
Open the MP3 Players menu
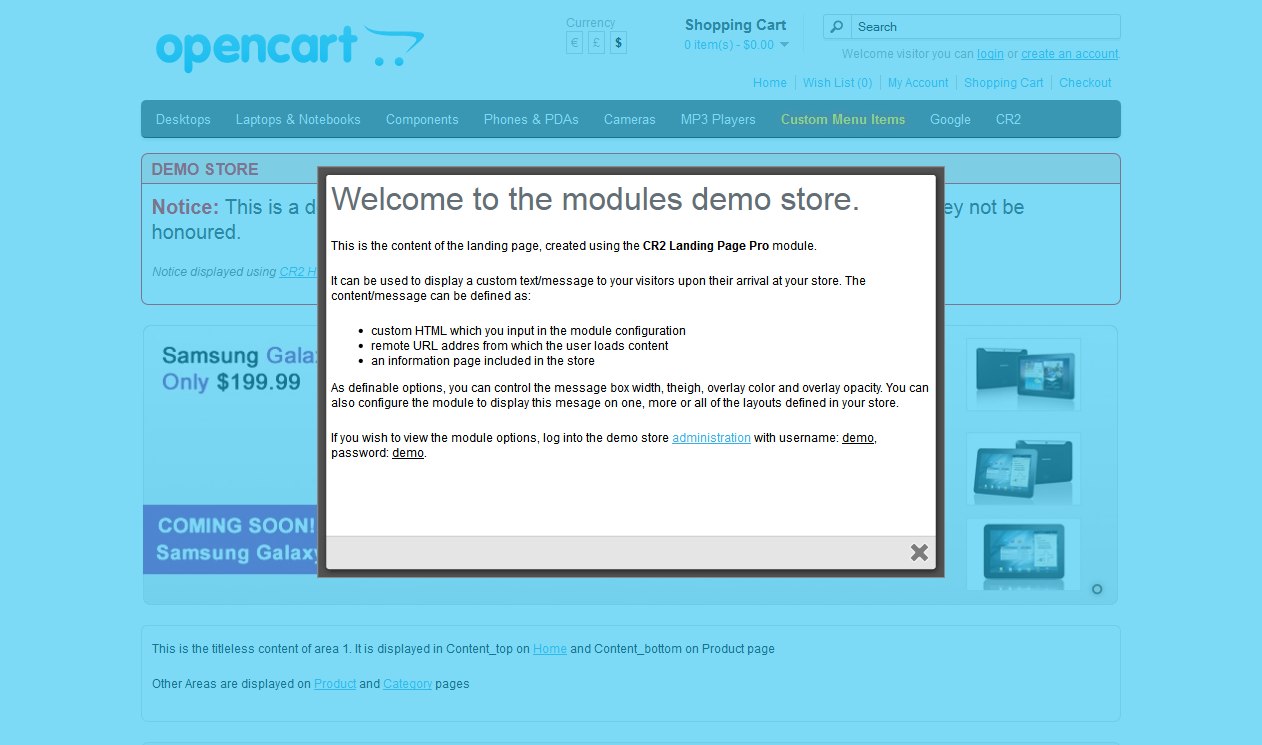718,119
